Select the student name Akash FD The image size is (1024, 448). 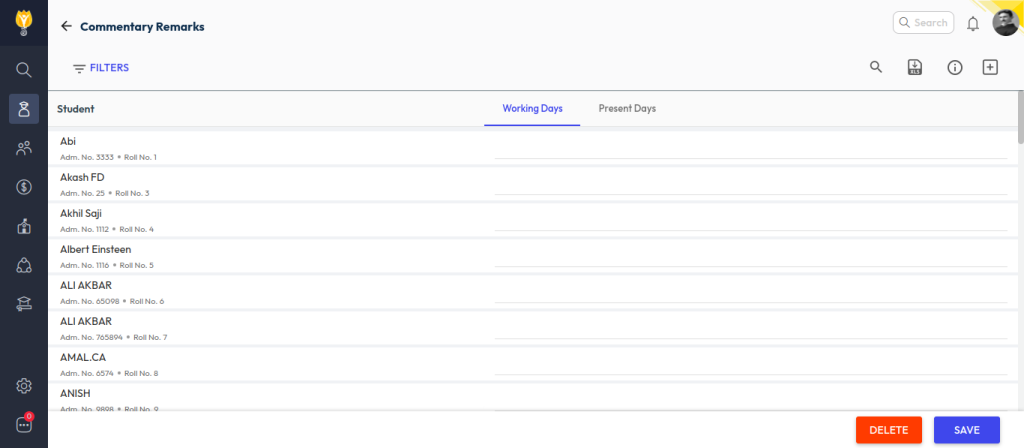pos(82,177)
